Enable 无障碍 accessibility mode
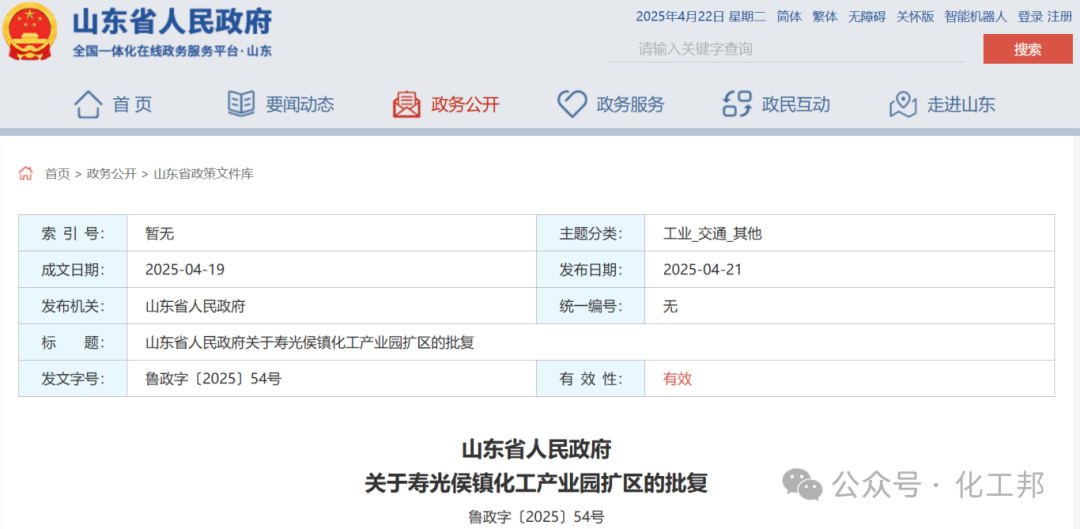This screenshot has width=1080, height=529. pos(866,16)
